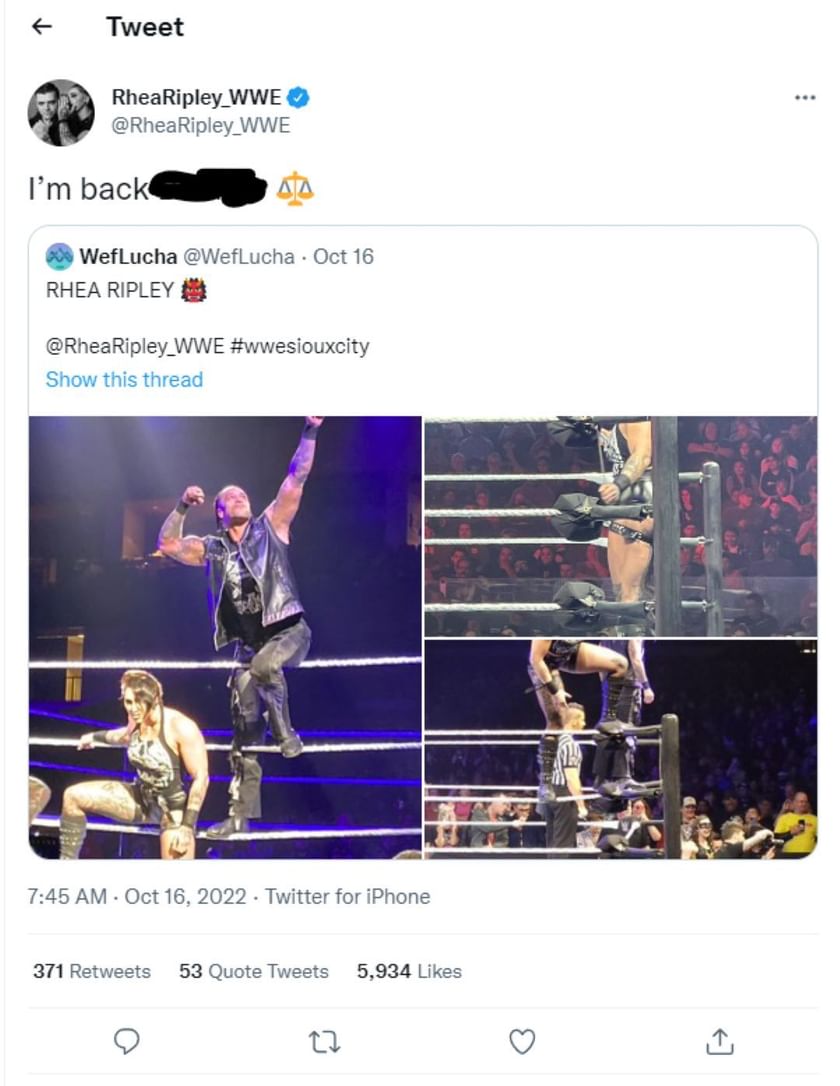Open the reply icon on this tweet
The height and width of the screenshot is (1086, 840).
(x=126, y=1043)
